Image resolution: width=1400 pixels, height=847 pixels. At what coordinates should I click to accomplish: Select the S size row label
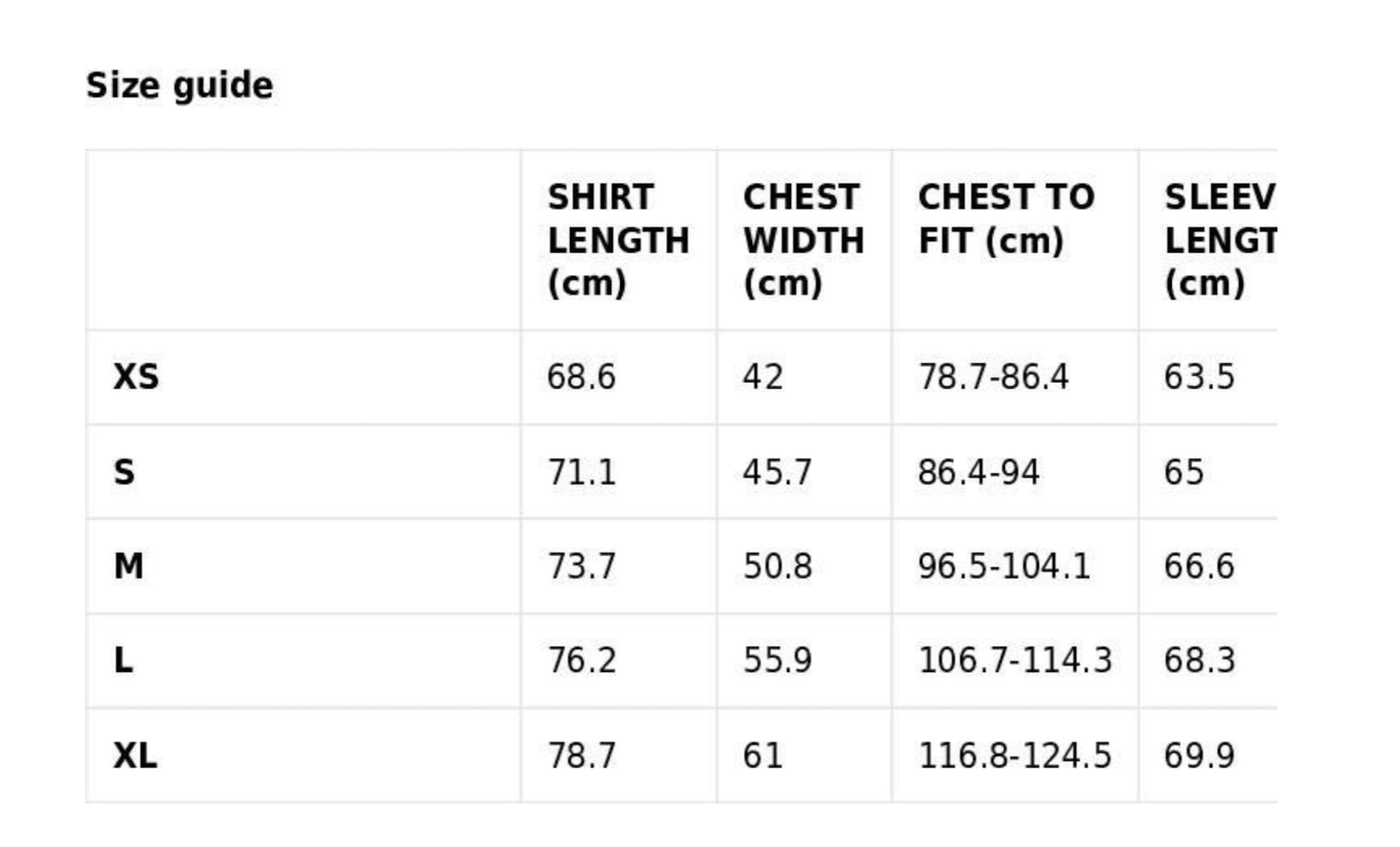(125, 473)
